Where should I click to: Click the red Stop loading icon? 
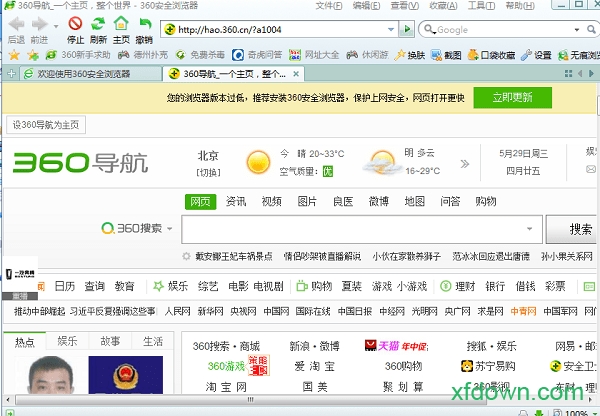click(x=75, y=24)
